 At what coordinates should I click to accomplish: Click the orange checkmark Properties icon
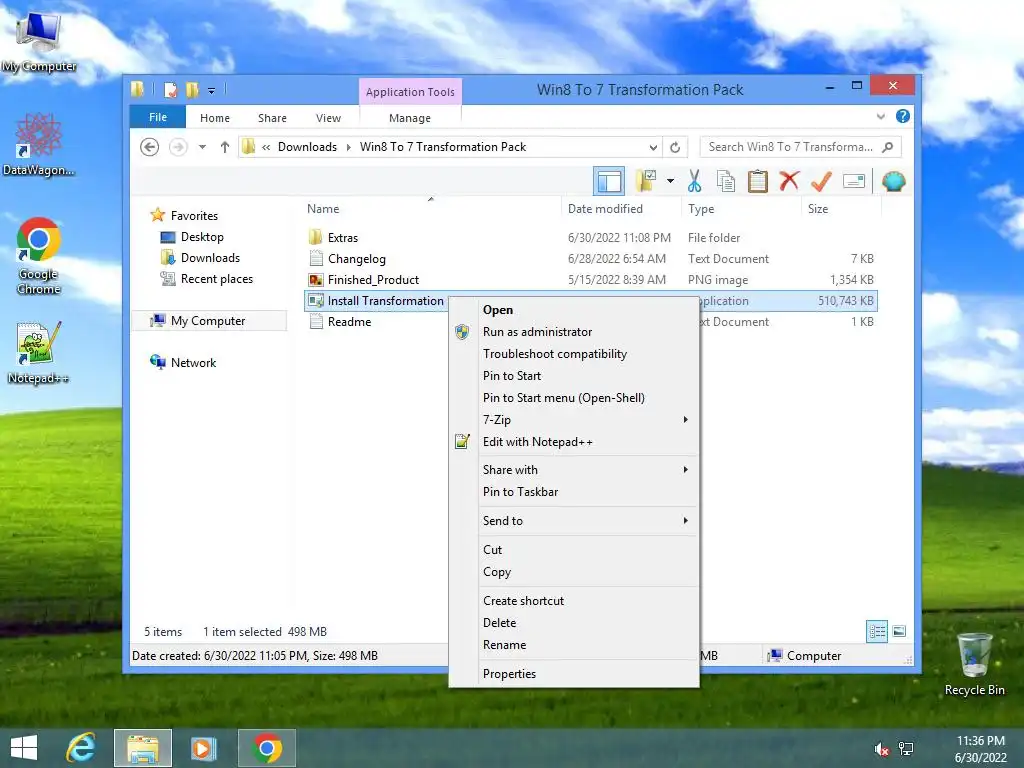821,182
